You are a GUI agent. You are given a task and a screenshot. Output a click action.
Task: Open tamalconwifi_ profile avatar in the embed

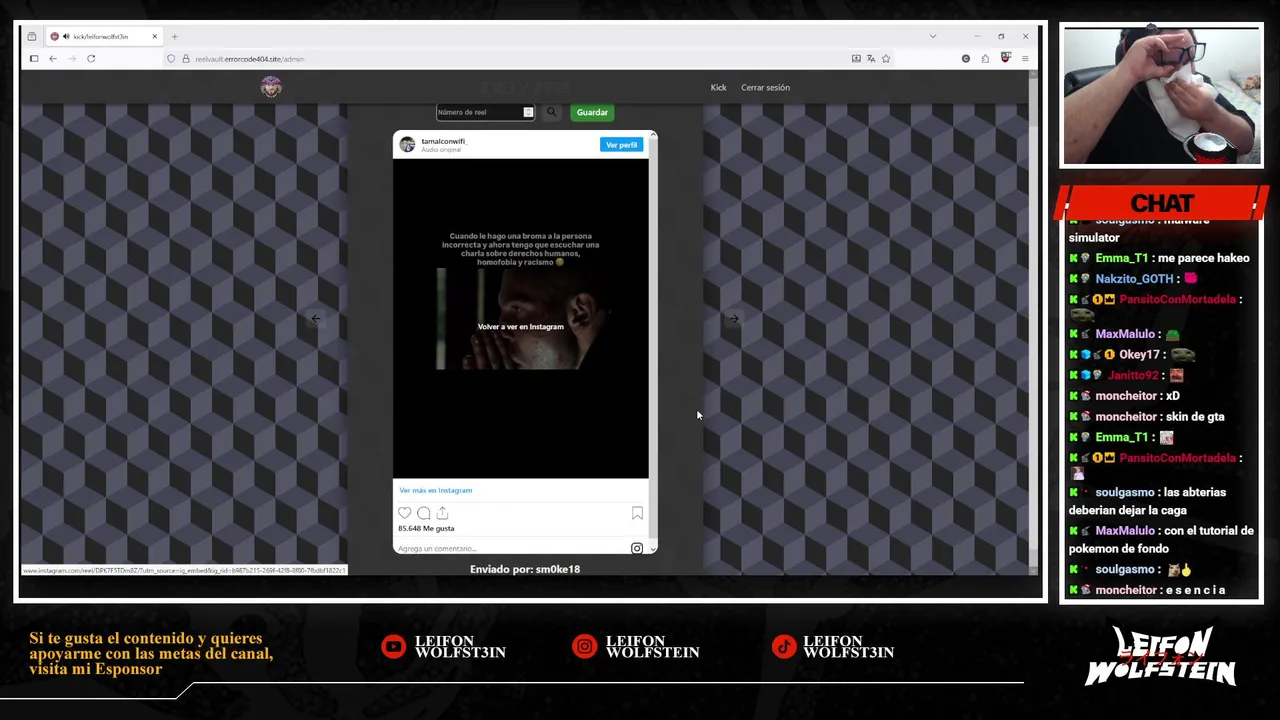point(407,145)
